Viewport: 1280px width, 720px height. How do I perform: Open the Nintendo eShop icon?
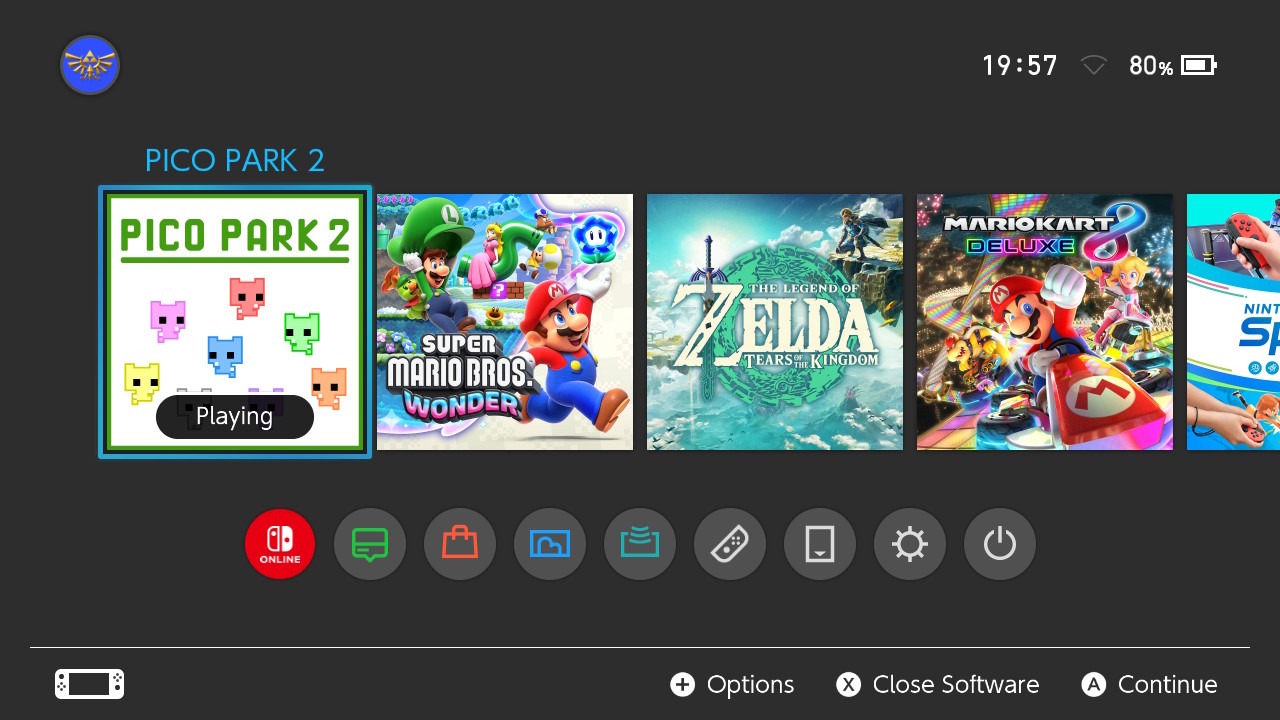click(460, 544)
